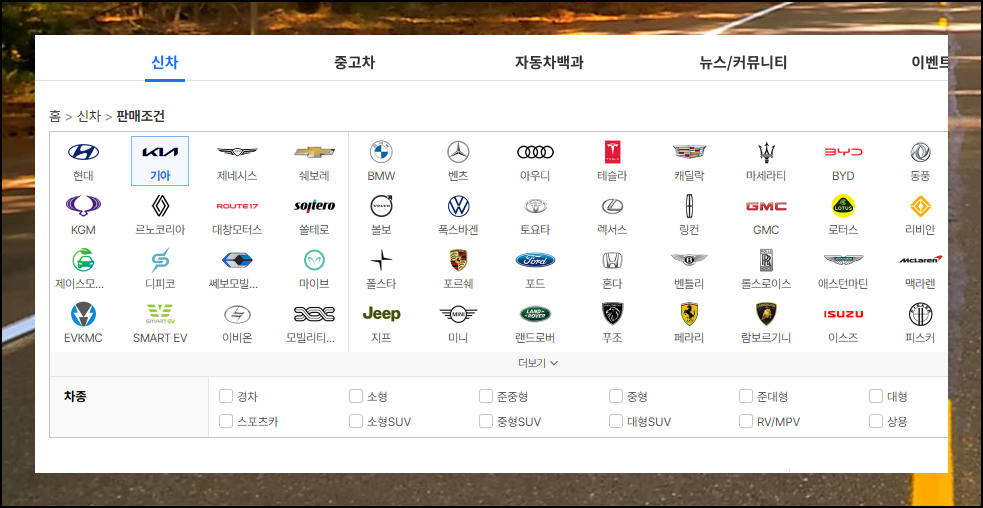This screenshot has height=508, width=983.
Task: Click the Ford (포드) oval logo
Action: coord(535,260)
